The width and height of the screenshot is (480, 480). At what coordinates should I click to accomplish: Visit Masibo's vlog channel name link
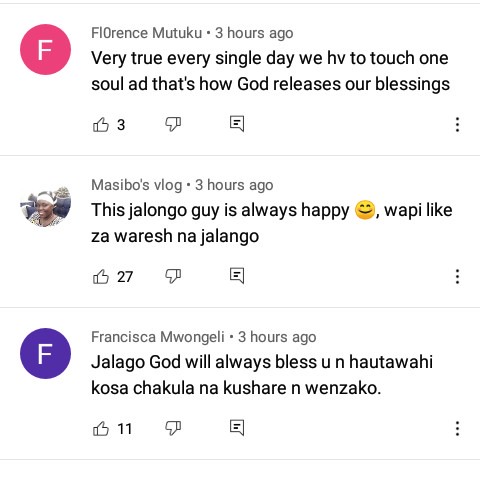(x=137, y=185)
